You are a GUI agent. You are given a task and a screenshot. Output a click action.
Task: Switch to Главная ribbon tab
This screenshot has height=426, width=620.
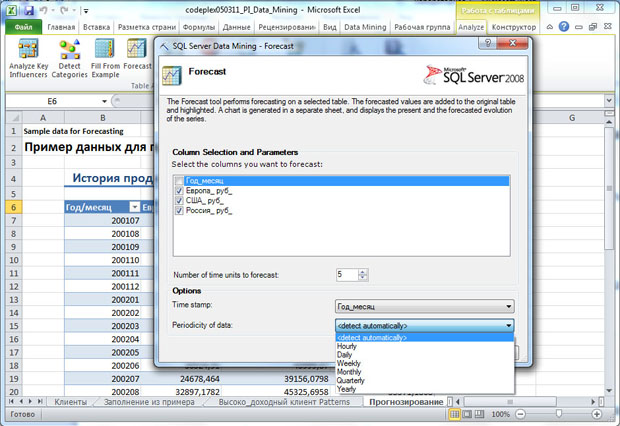[61, 27]
